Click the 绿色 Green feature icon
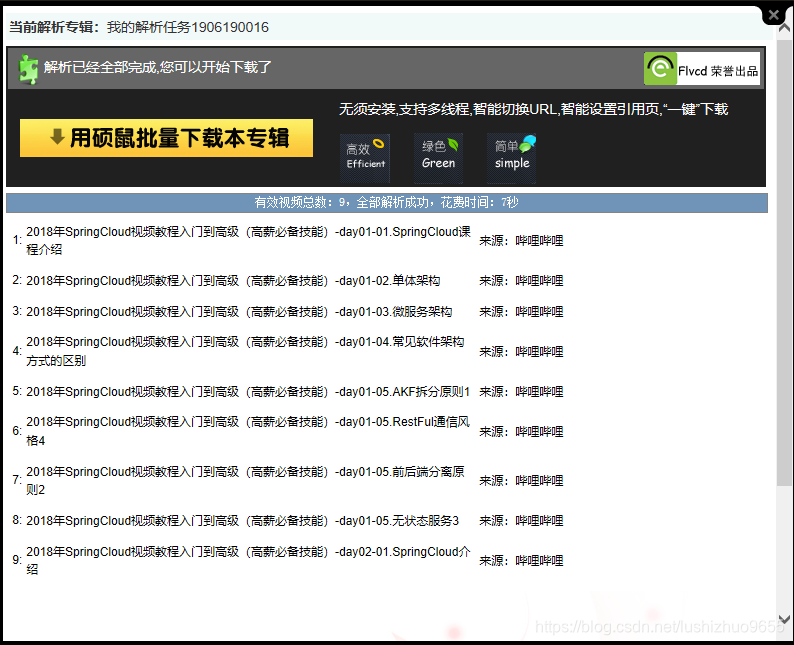 click(x=439, y=157)
